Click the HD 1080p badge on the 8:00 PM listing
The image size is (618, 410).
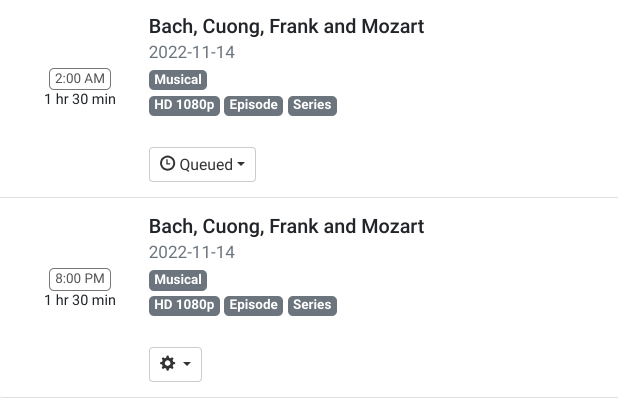(184, 305)
